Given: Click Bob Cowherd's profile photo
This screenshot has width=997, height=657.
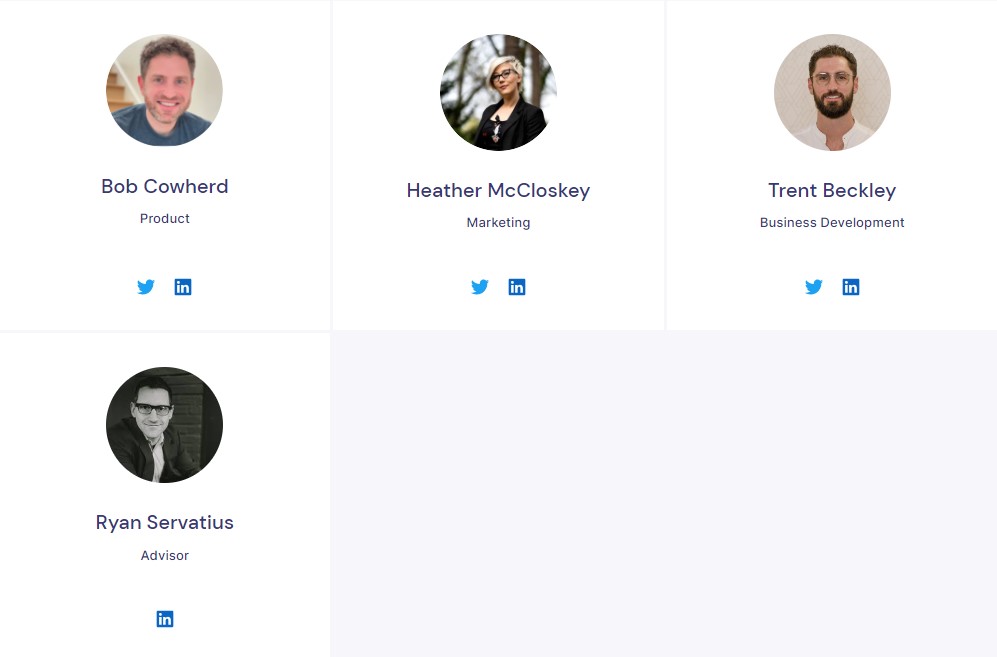Looking at the screenshot, I should [x=164, y=92].
